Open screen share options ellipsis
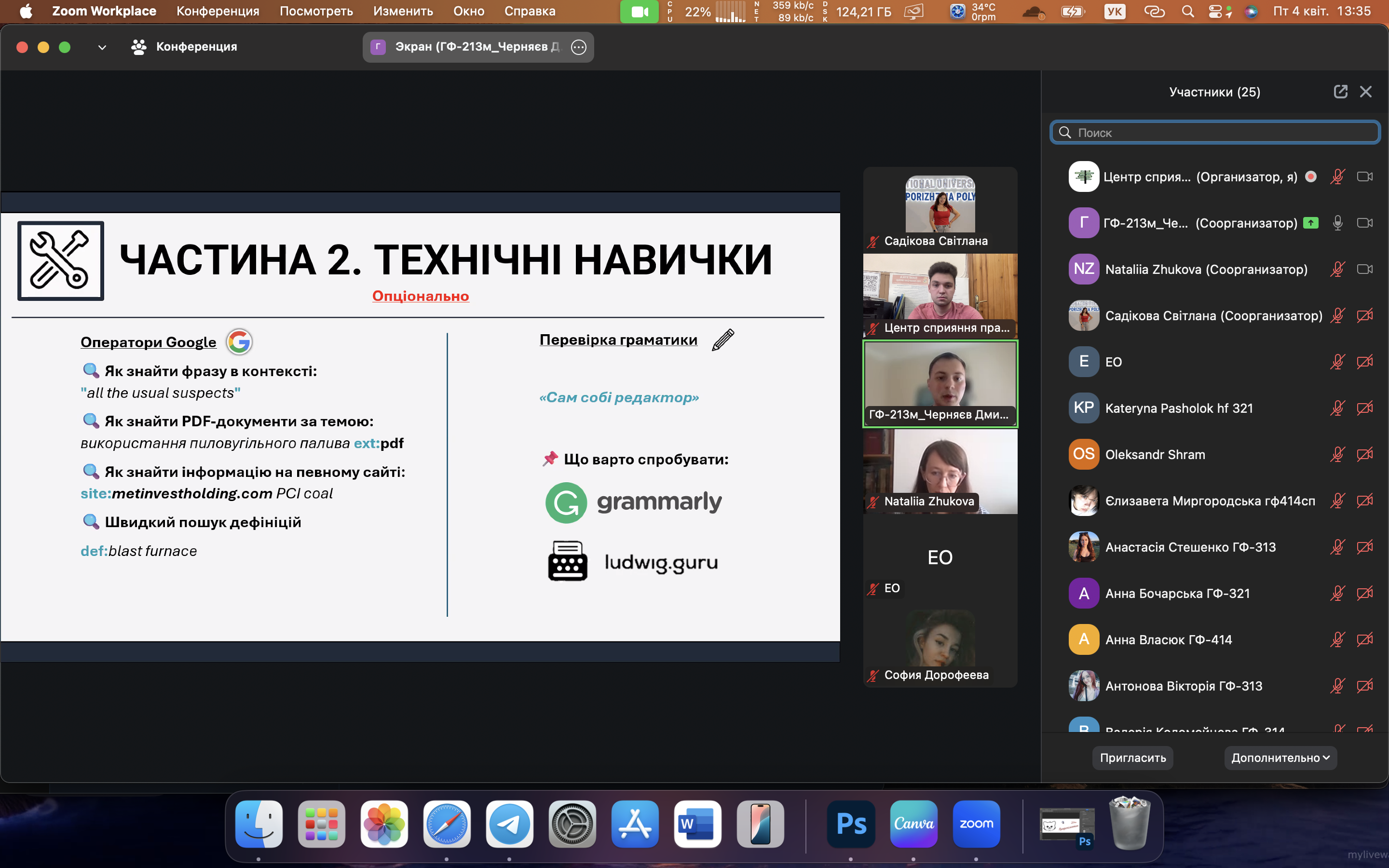Viewport: 1389px width, 868px height. [x=579, y=47]
